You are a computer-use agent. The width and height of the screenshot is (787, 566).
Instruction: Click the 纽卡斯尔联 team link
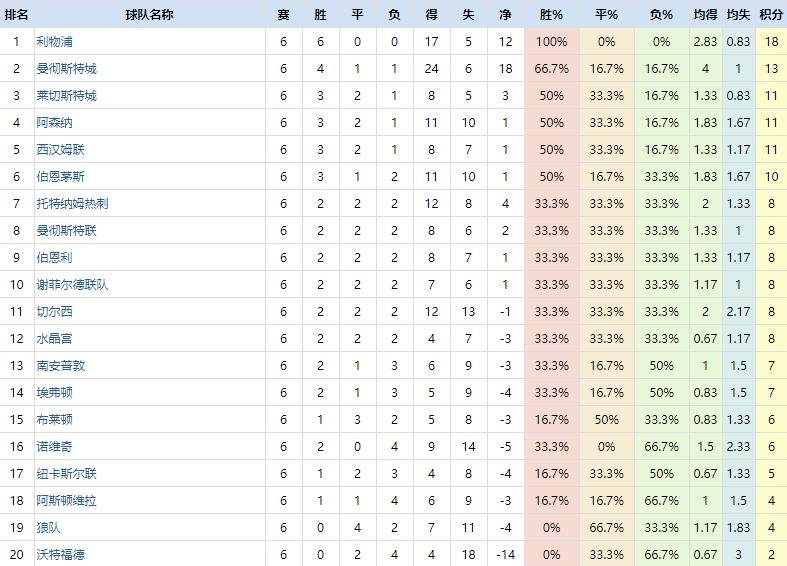coord(66,473)
